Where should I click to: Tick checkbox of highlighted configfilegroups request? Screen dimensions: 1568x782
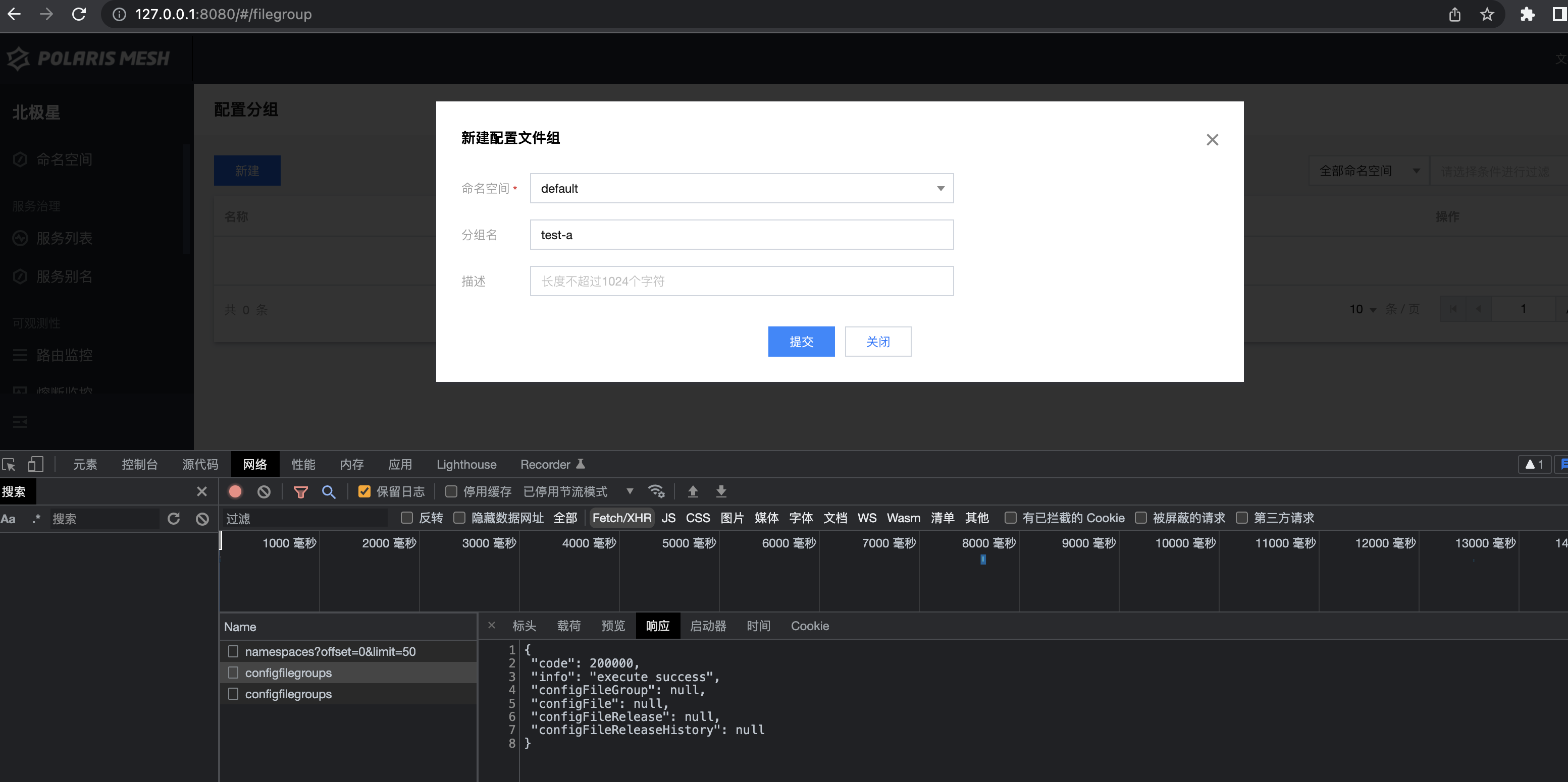(x=233, y=673)
